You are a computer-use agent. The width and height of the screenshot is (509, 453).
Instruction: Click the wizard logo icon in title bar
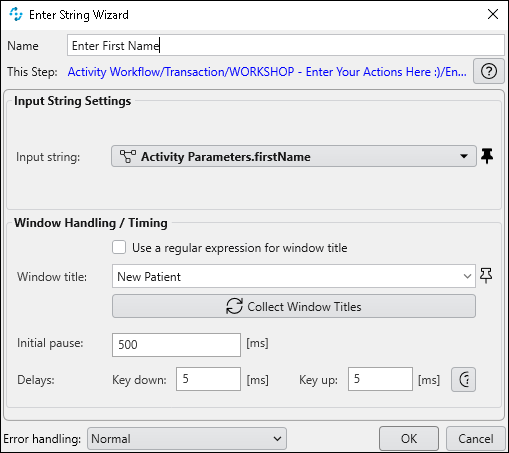16,14
